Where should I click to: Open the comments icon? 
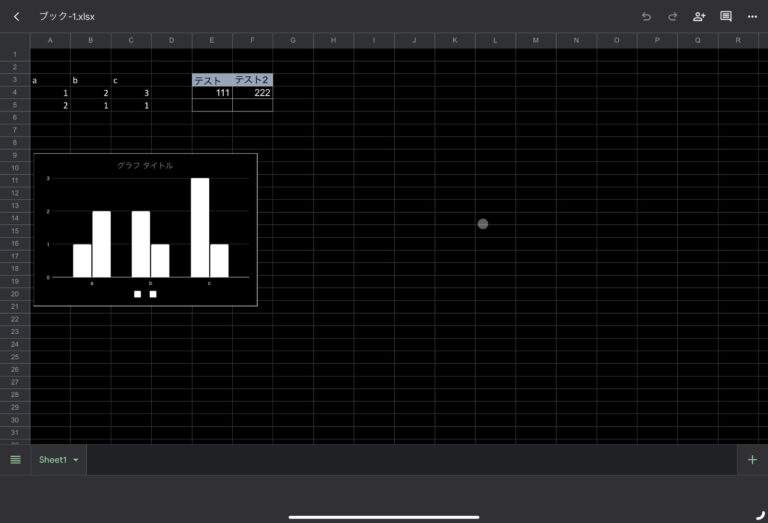tap(726, 16)
